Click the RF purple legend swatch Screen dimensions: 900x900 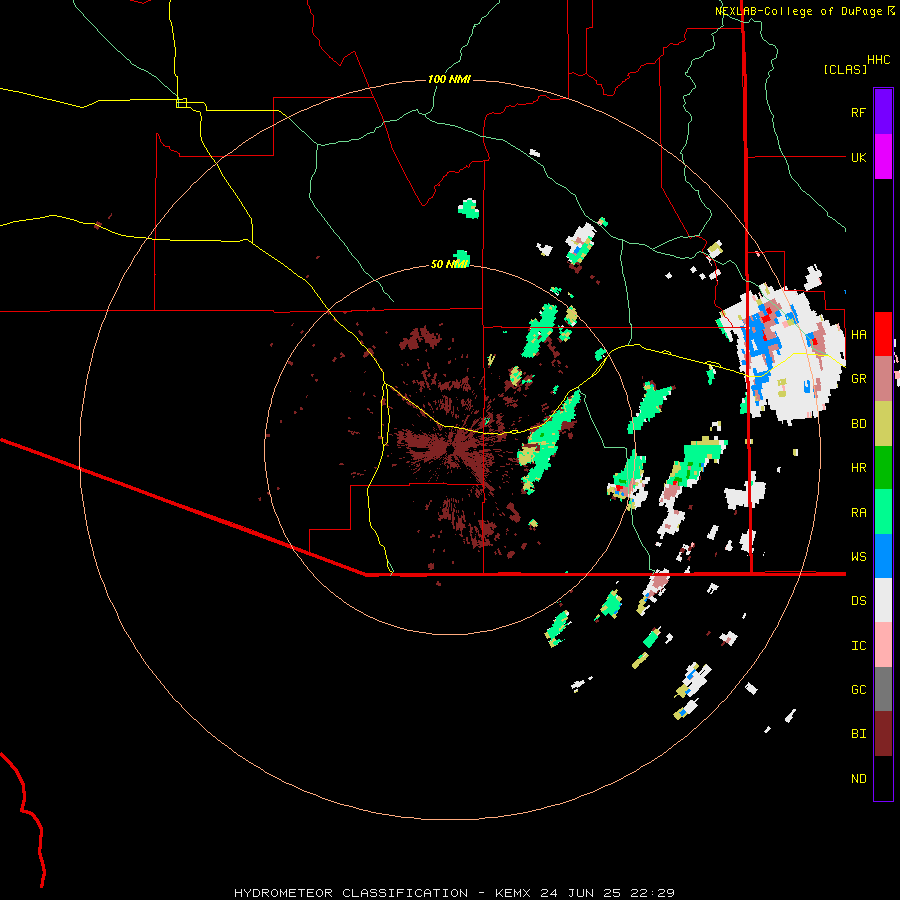pos(883,112)
